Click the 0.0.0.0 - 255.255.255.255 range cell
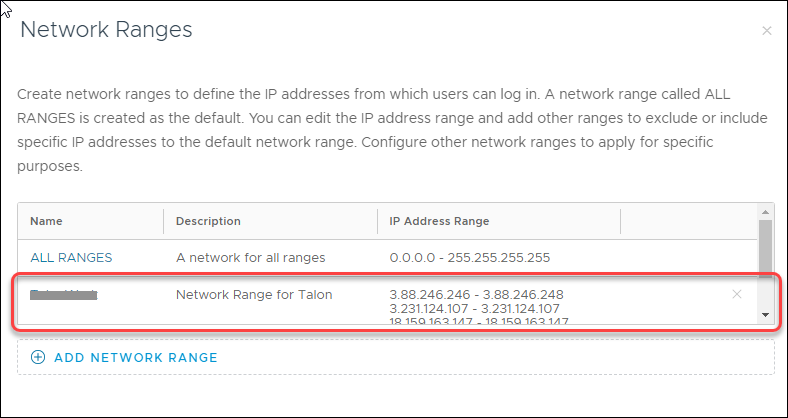The width and height of the screenshot is (788, 418). click(470, 257)
